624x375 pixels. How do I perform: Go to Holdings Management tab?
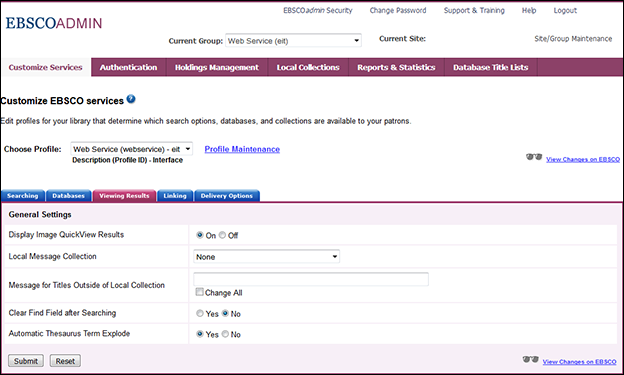point(217,67)
